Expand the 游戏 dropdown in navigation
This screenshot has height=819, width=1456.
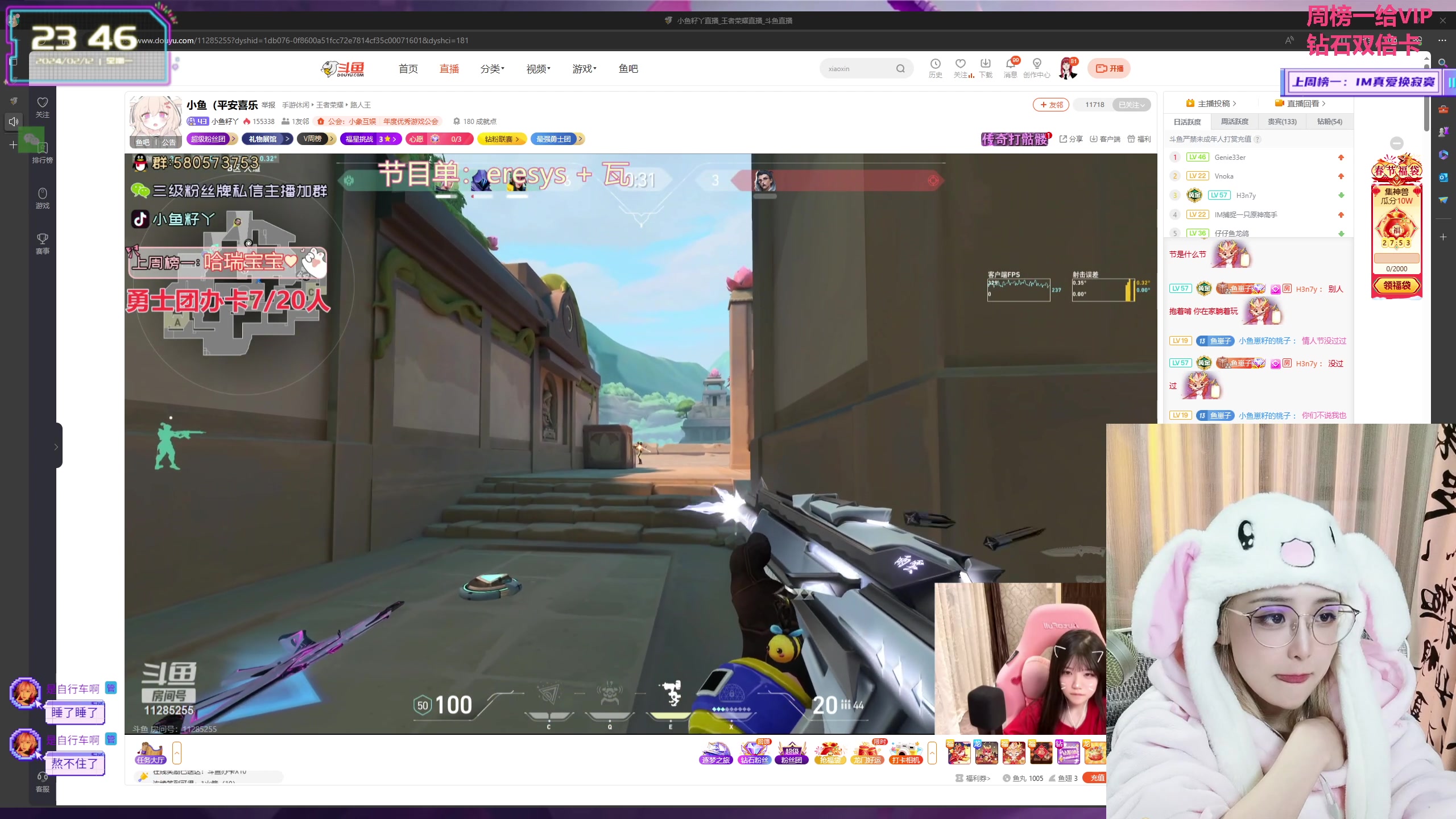(584, 69)
